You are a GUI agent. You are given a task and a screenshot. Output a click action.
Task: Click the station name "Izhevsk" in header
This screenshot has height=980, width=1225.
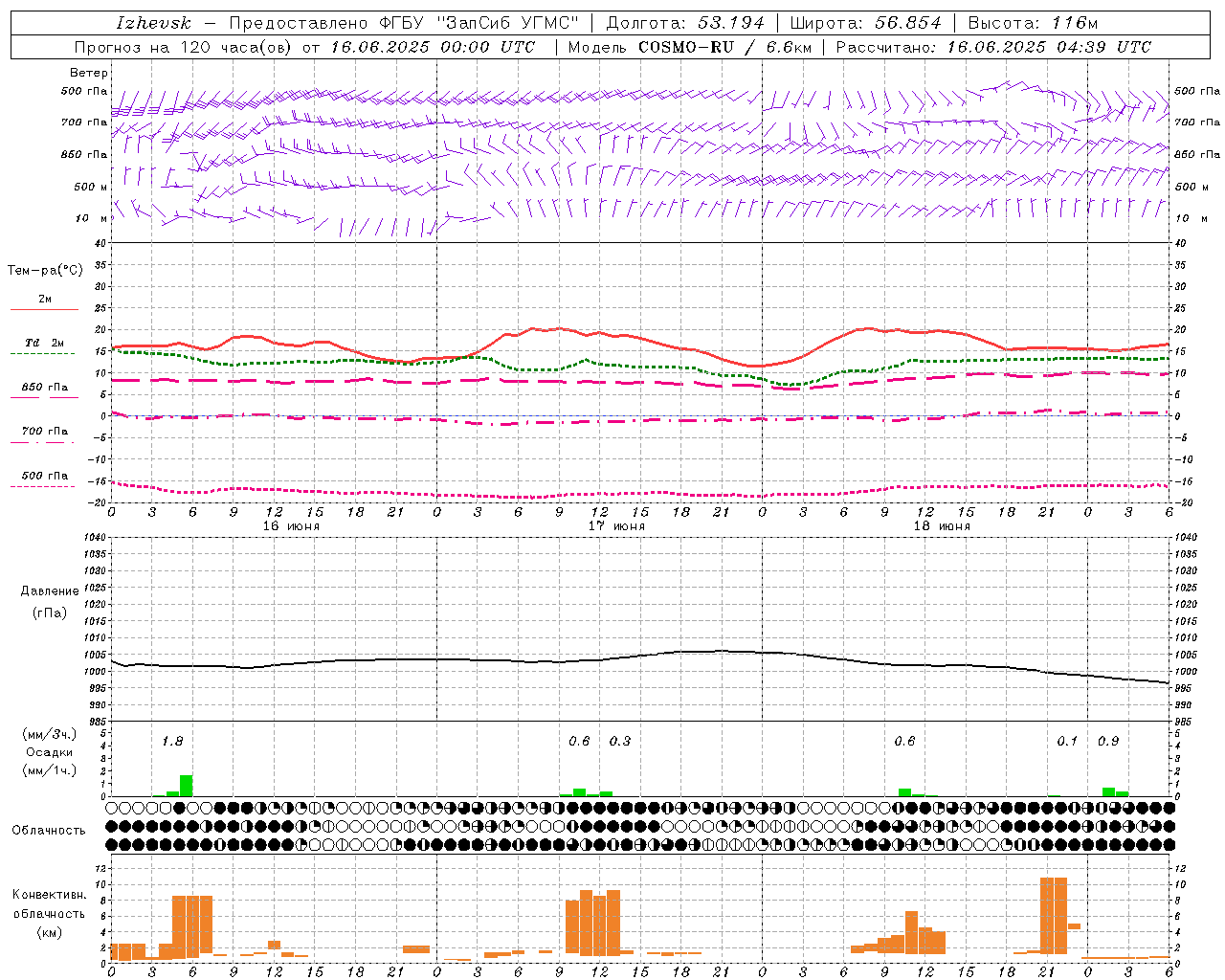(153, 23)
